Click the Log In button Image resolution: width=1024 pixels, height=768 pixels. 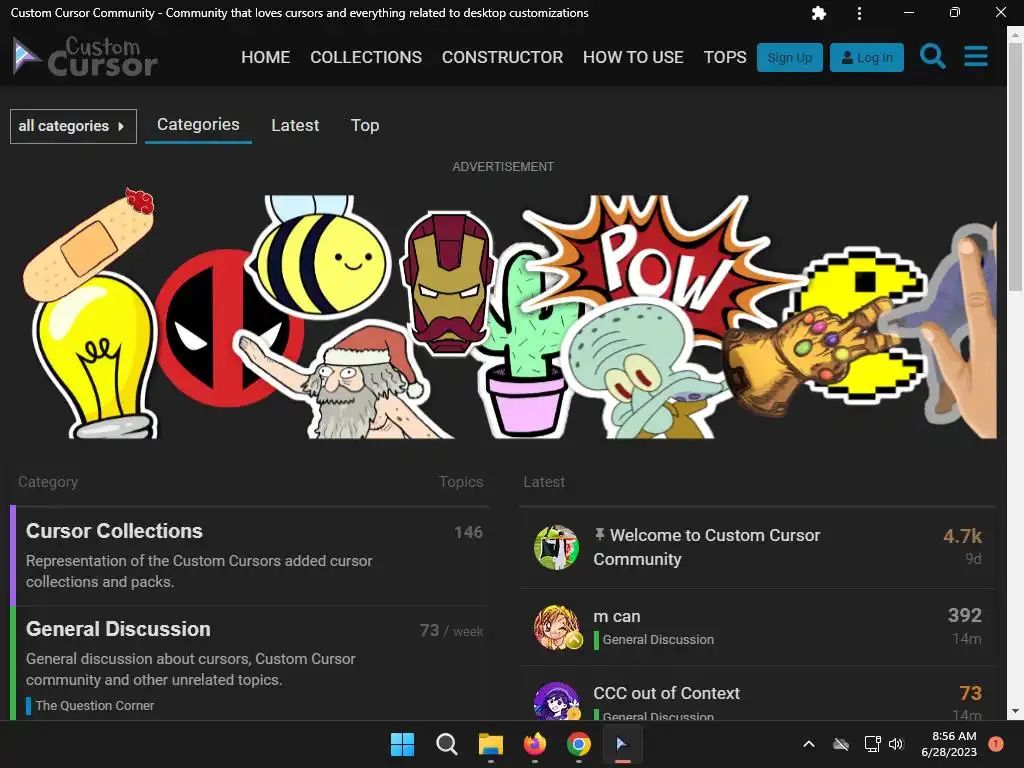(867, 57)
